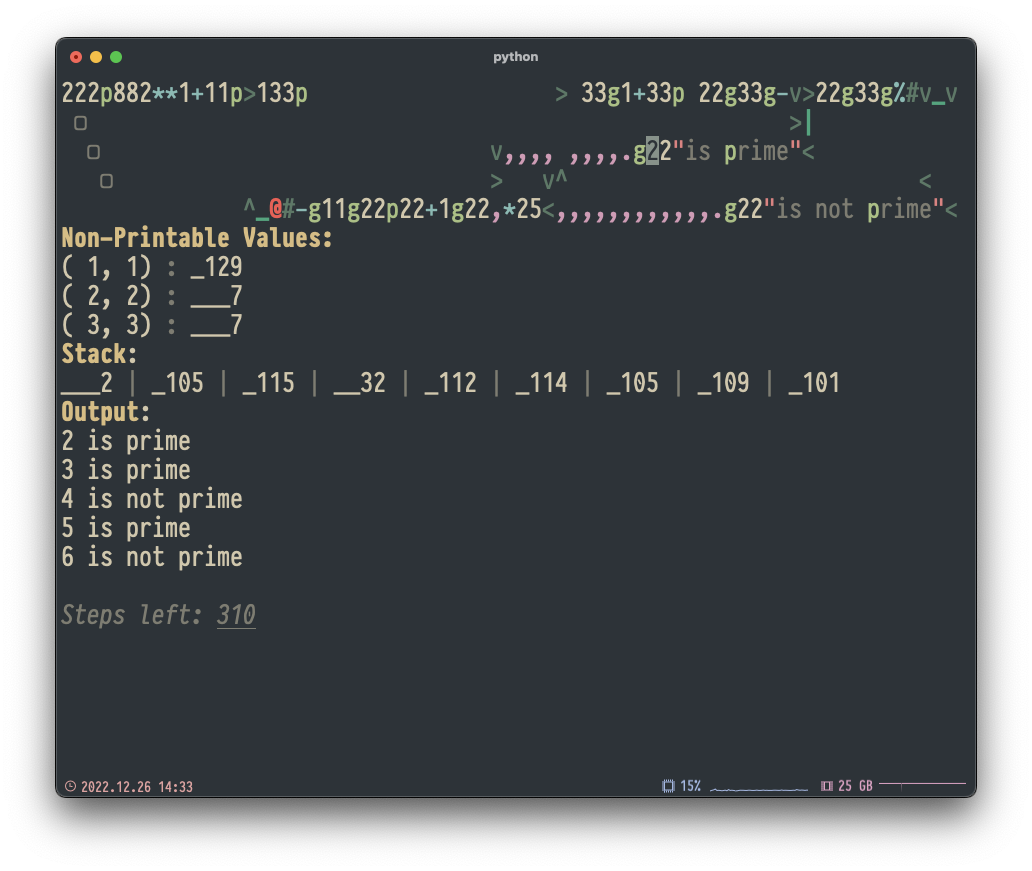The image size is (1032, 871).
Task: Click the string "is prime" in the code
Action: (736, 151)
